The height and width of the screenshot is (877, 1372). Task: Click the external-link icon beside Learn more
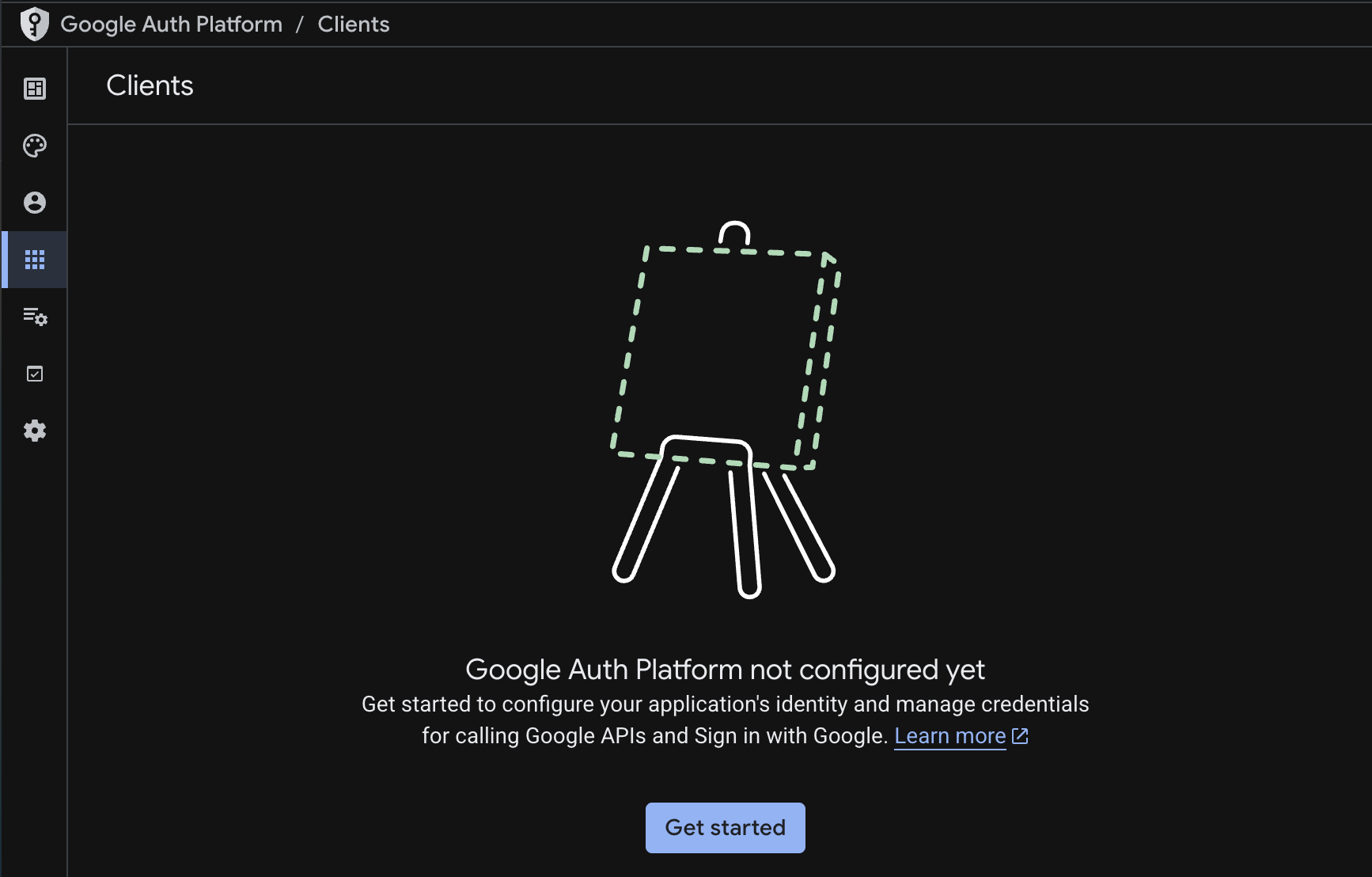click(1020, 736)
